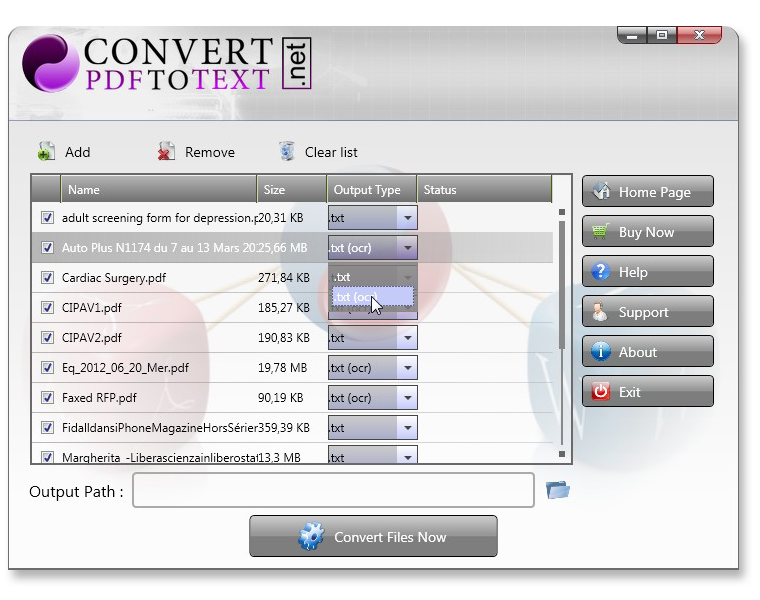Click the house icon on Home Page
The height and width of the screenshot is (600, 760).
[x=602, y=191]
